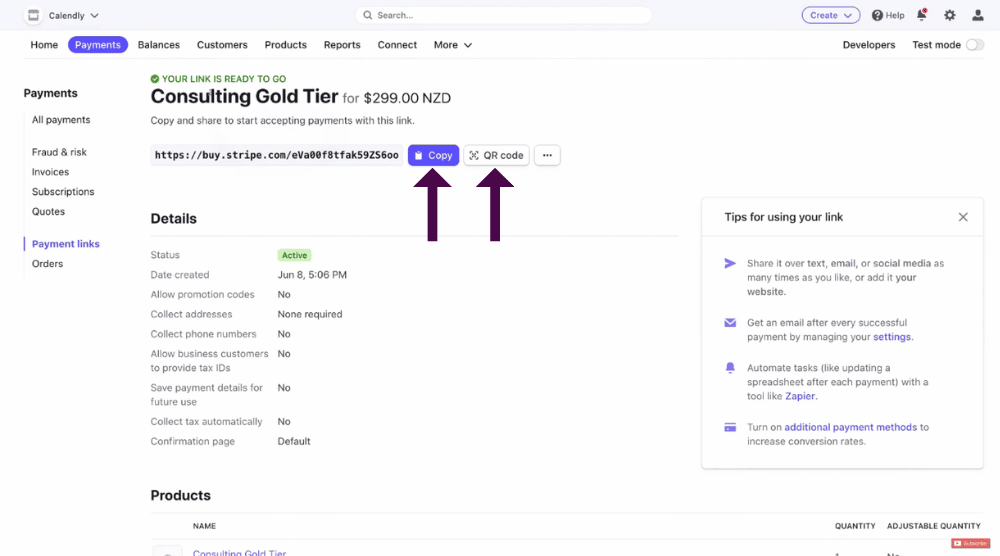Open the settings link in tips
The height and width of the screenshot is (556, 1000).
[x=892, y=337]
